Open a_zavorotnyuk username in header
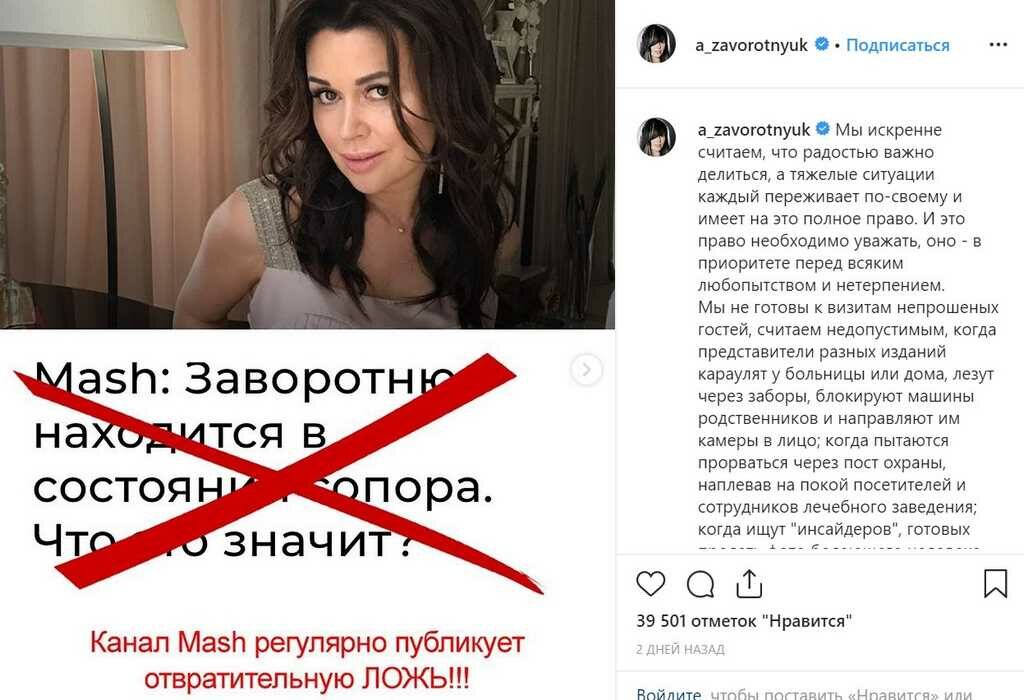This screenshot has width=1024, height=700. click(751, 45)
